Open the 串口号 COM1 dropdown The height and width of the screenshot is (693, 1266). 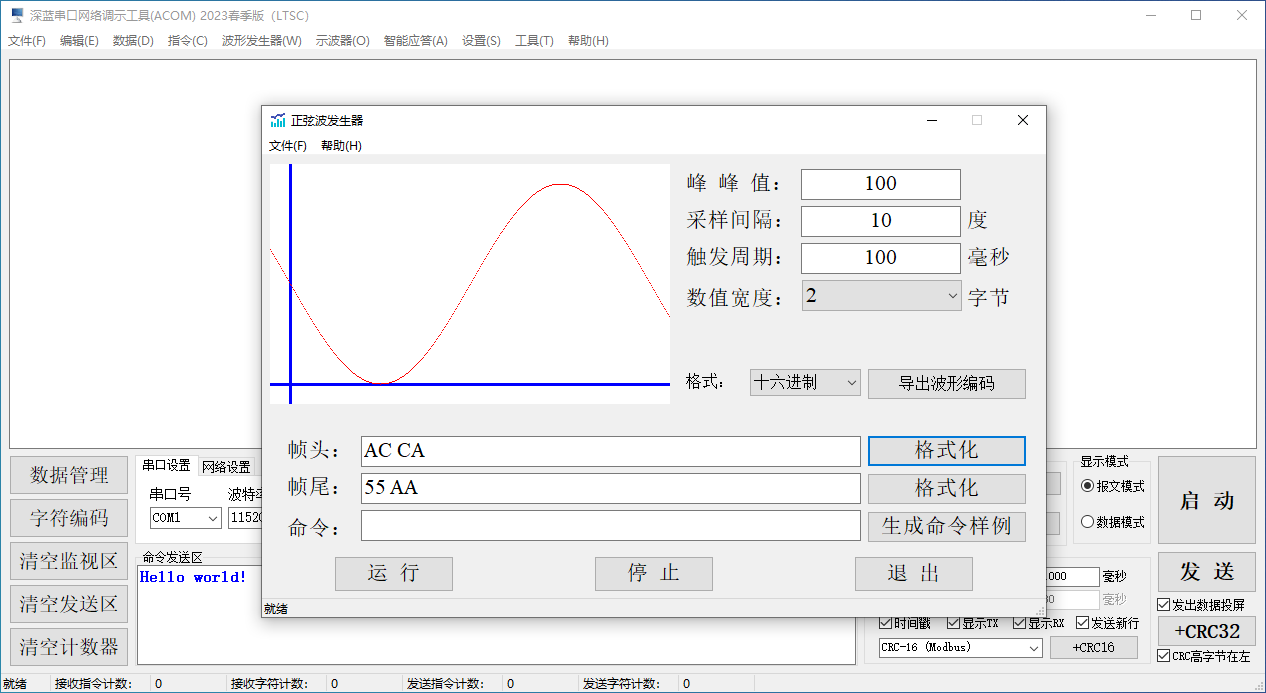[186, 518]
